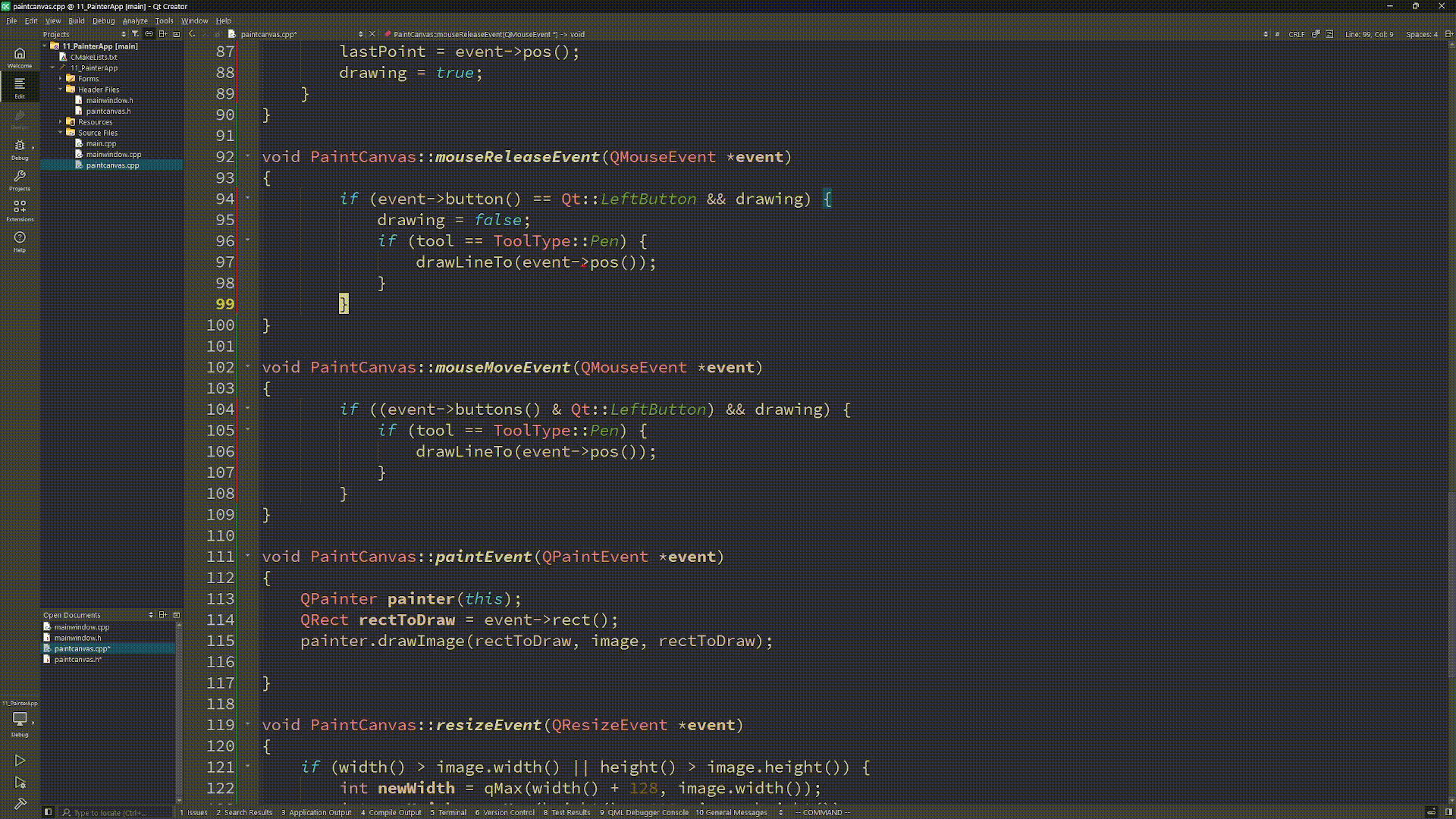Open the Extensions mode icon

(20, 211)
